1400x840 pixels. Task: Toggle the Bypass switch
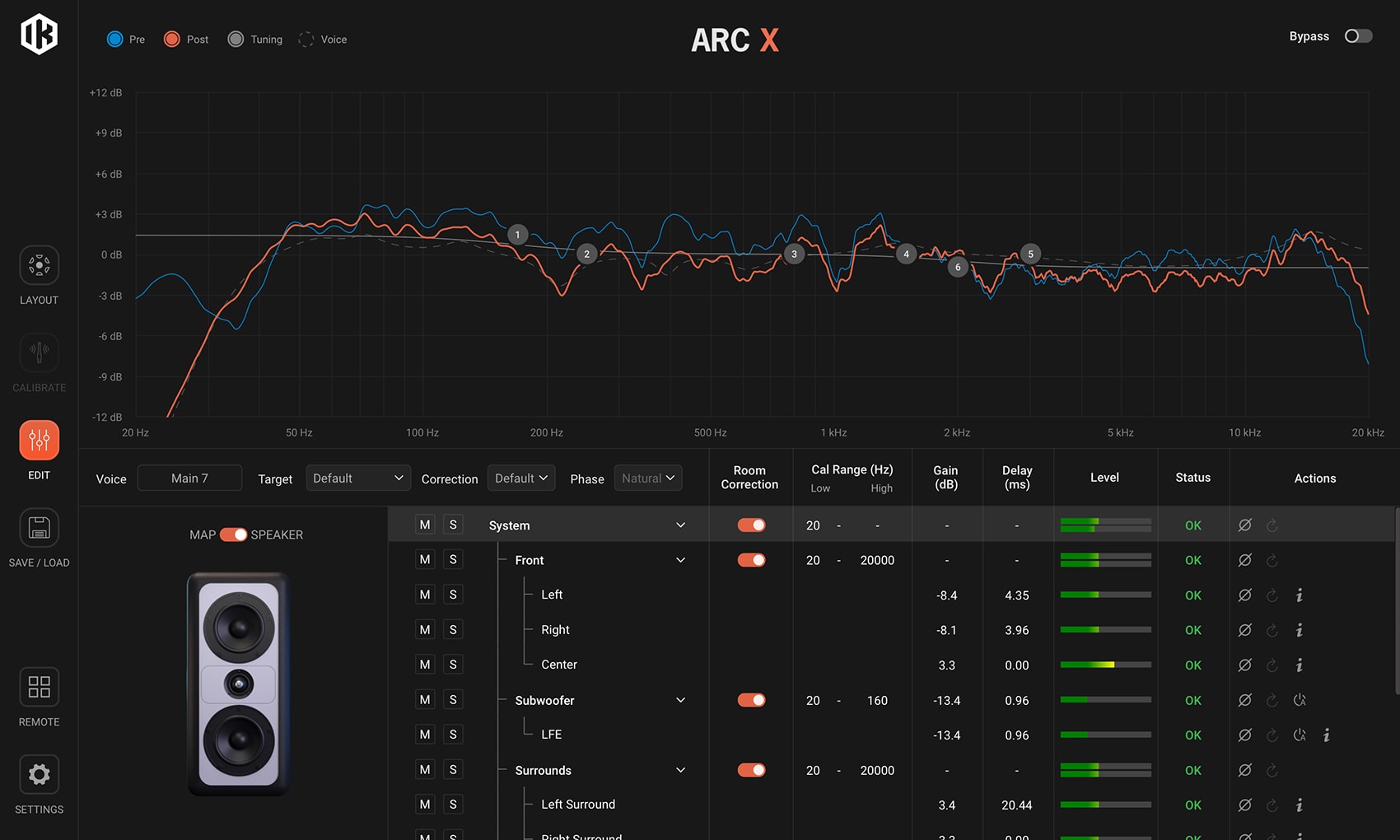coord(1358,36)
